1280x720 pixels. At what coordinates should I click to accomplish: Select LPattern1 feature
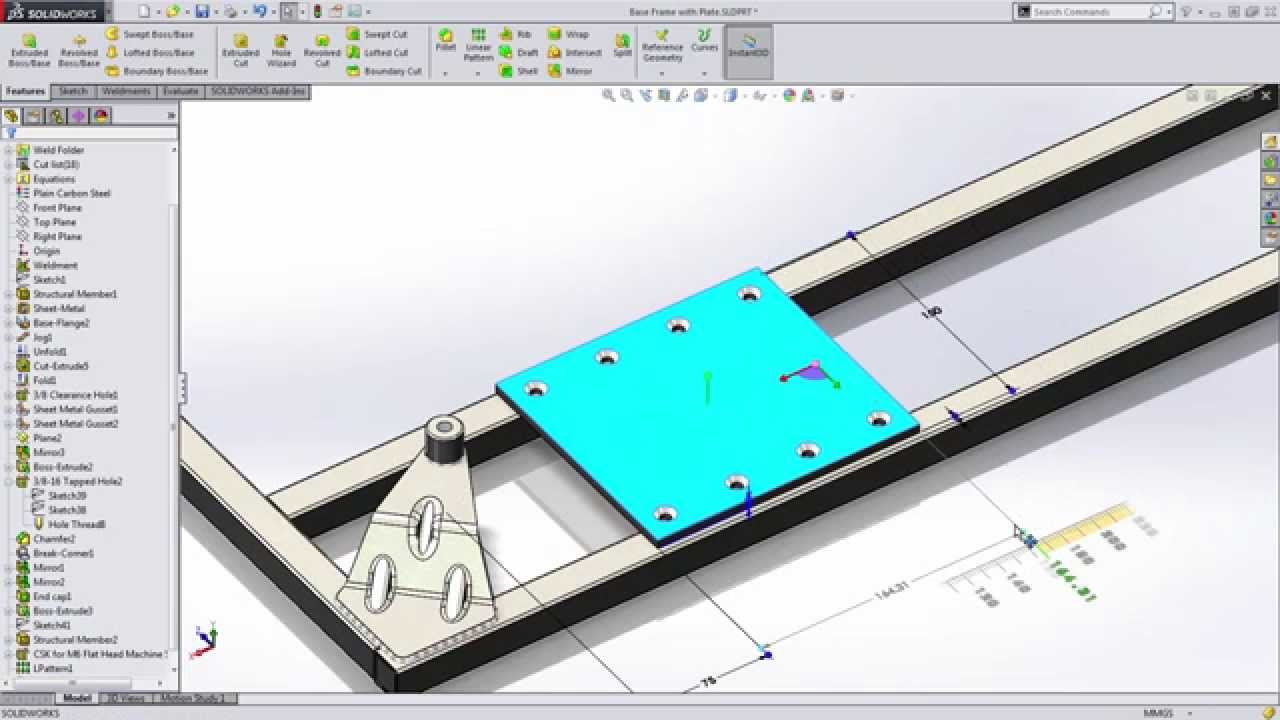(x=53, y=669)
